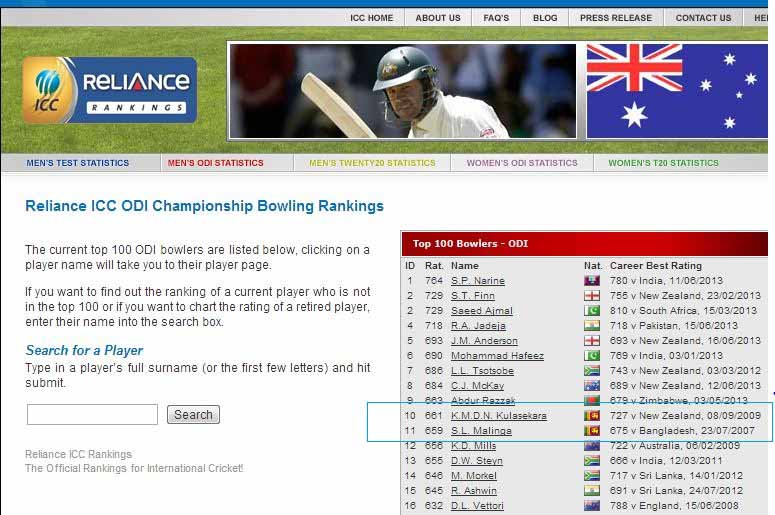This screenshot has width=775, height=515.
Task: Click the page title 'Reliance ICC ODI Championship Bowling Rankings'
Action: (204, 206)
